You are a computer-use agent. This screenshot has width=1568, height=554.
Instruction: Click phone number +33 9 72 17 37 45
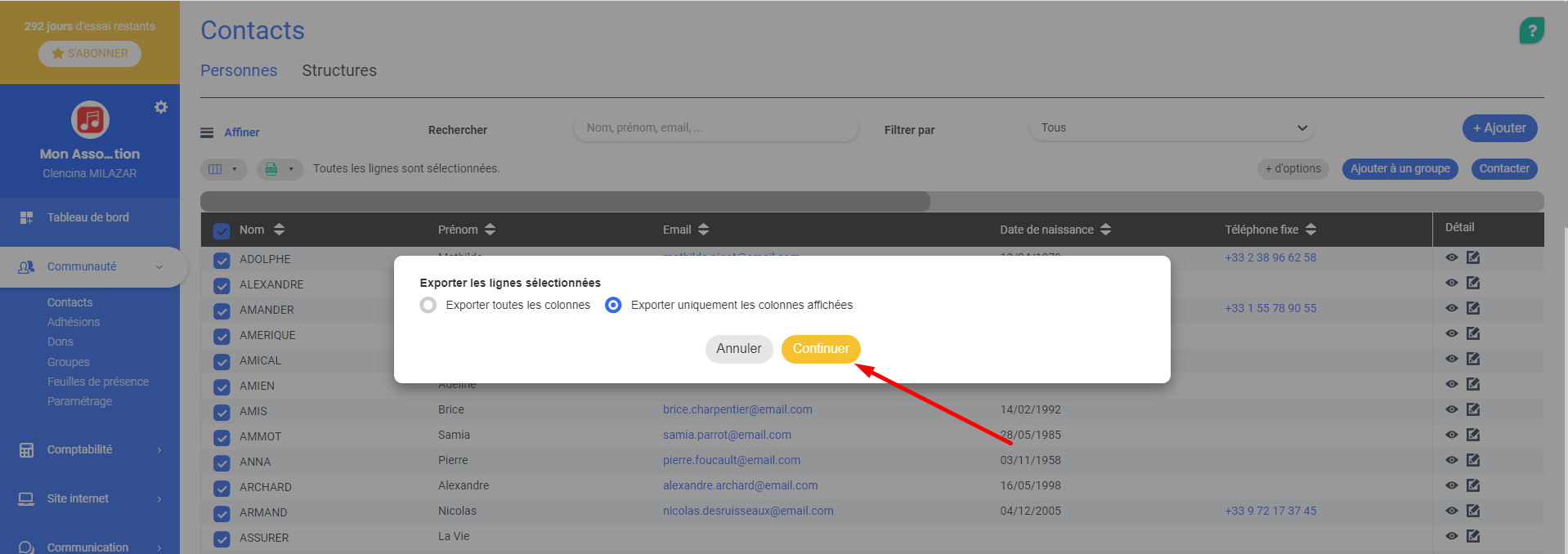click(x=1270, y=511)
